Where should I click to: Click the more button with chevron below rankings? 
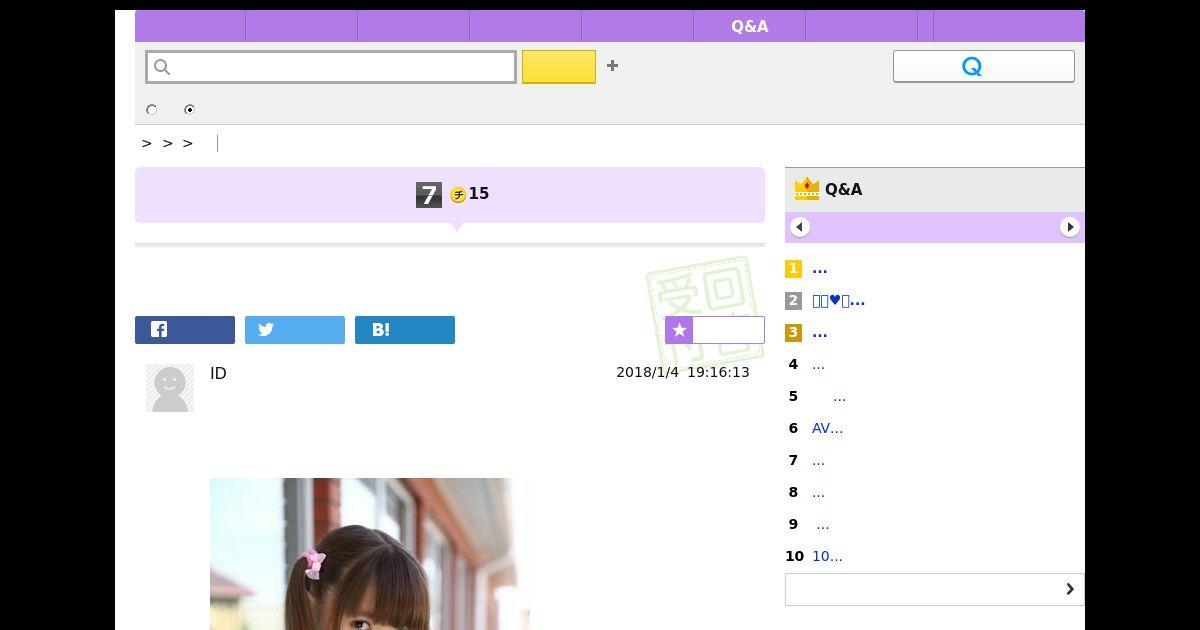tap(934, 589)
